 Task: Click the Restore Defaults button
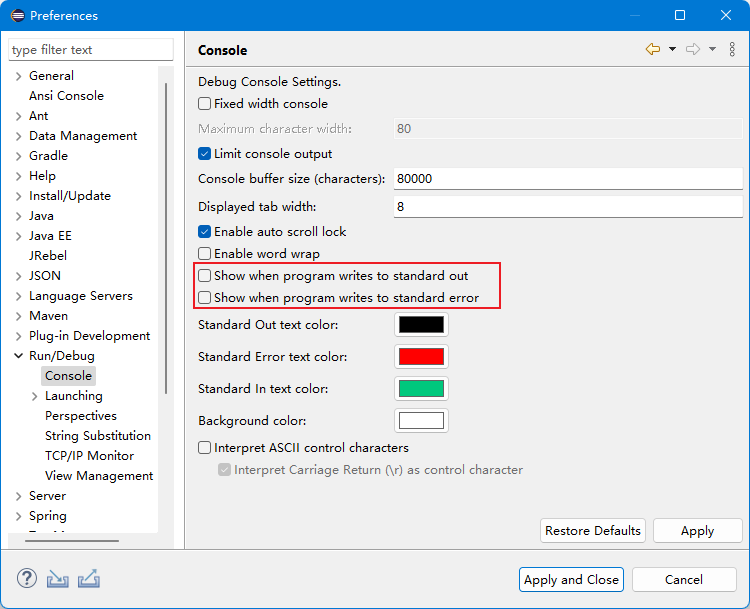pos(592,531)
